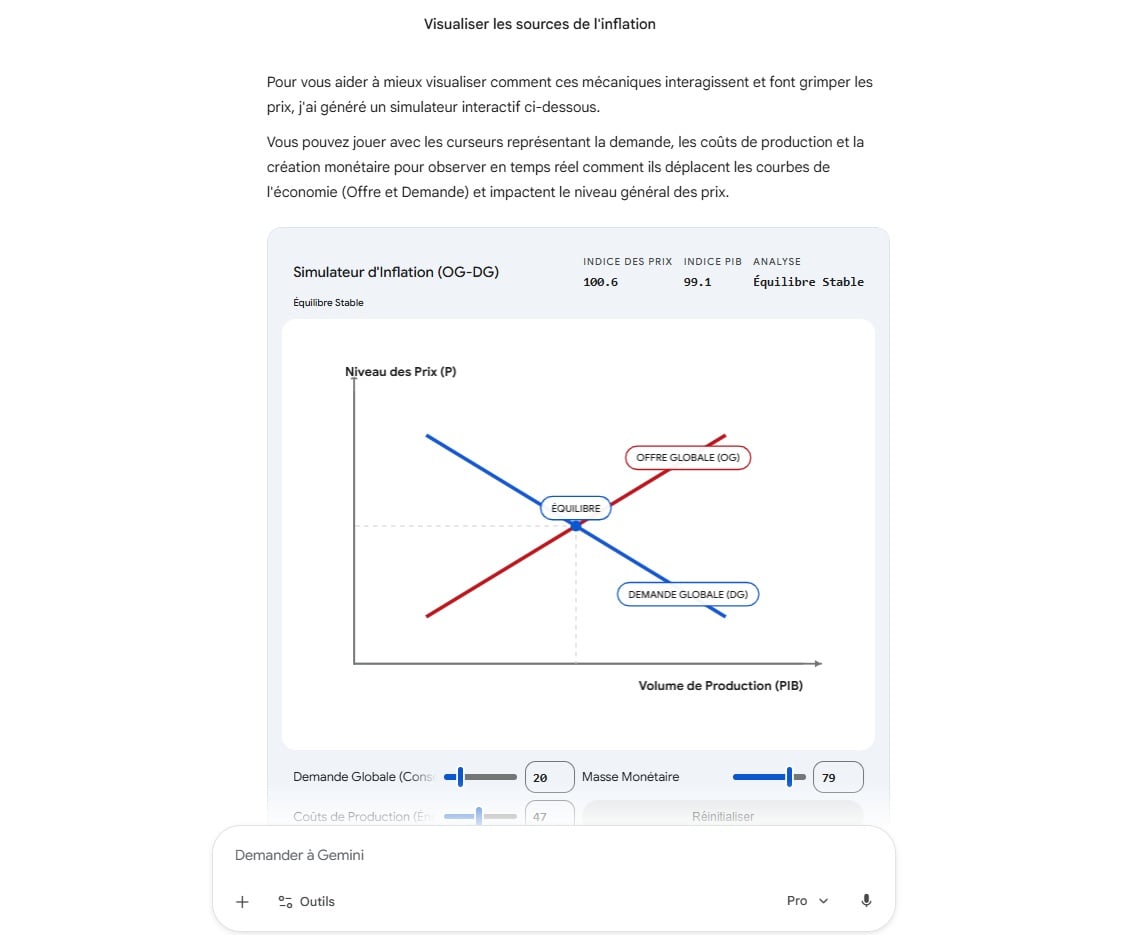
Task: Click the OFFRE GLOBALE (OG) curve label
Action: pos(687,457)
